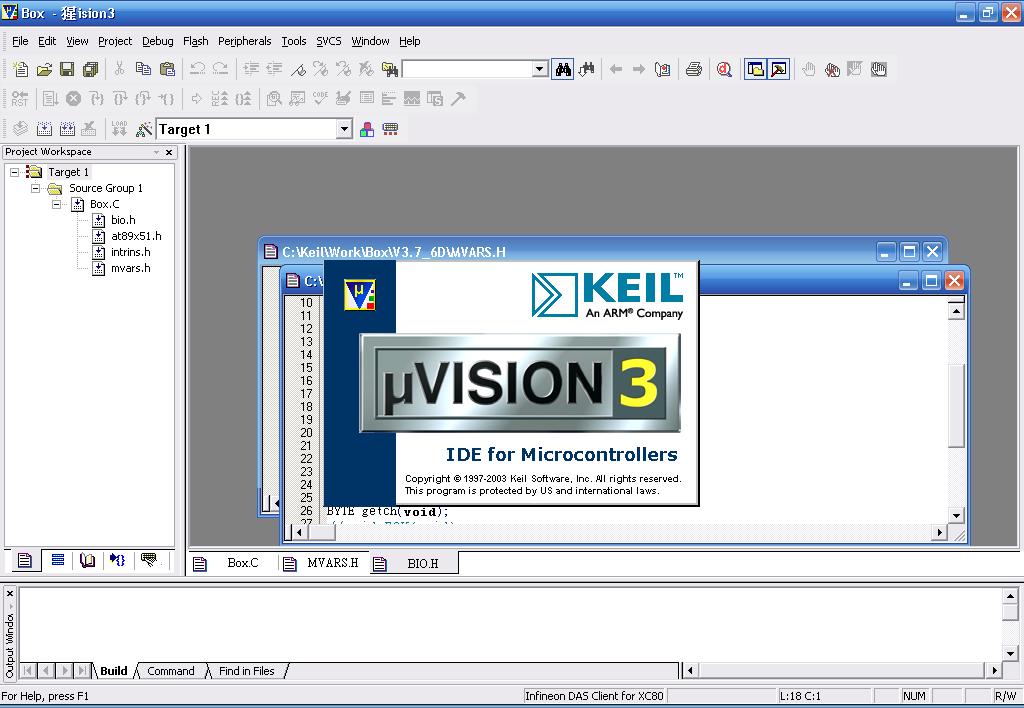Open the Components, Environment, Books blocks icon
1024x708 pixels.
tap(367, 129)
